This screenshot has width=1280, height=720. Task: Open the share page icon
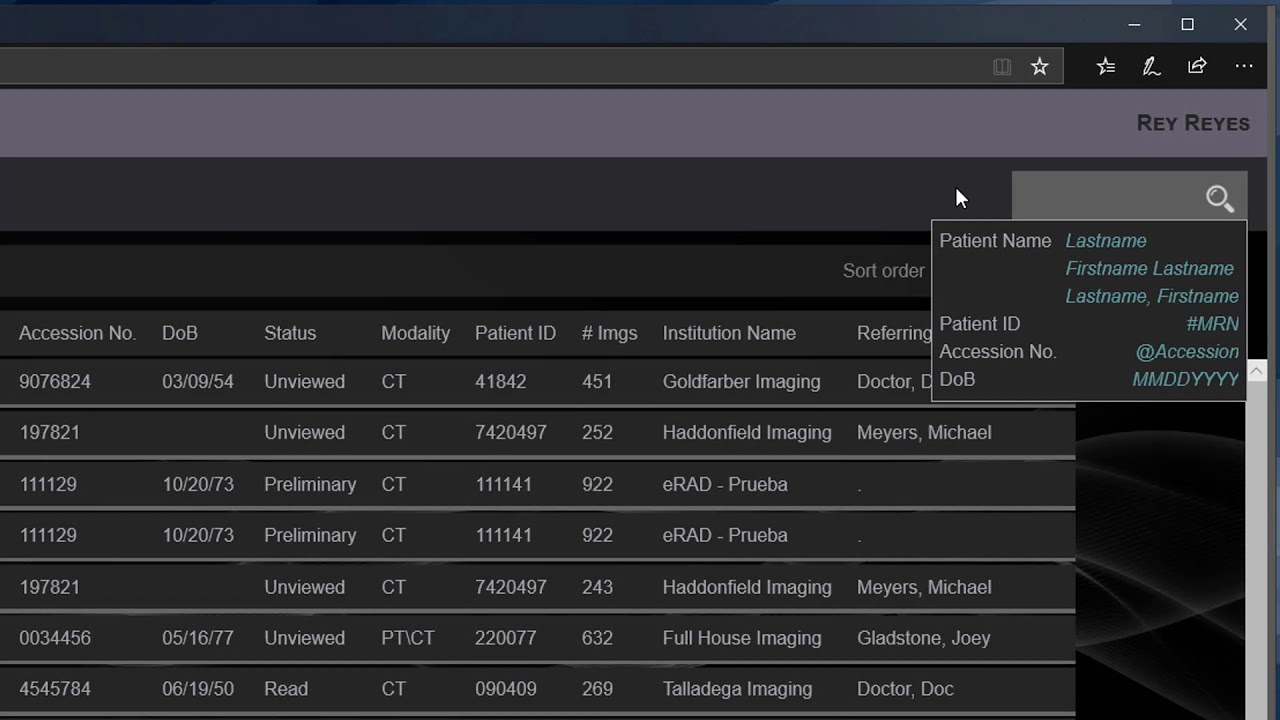(x=1197, y=66)
